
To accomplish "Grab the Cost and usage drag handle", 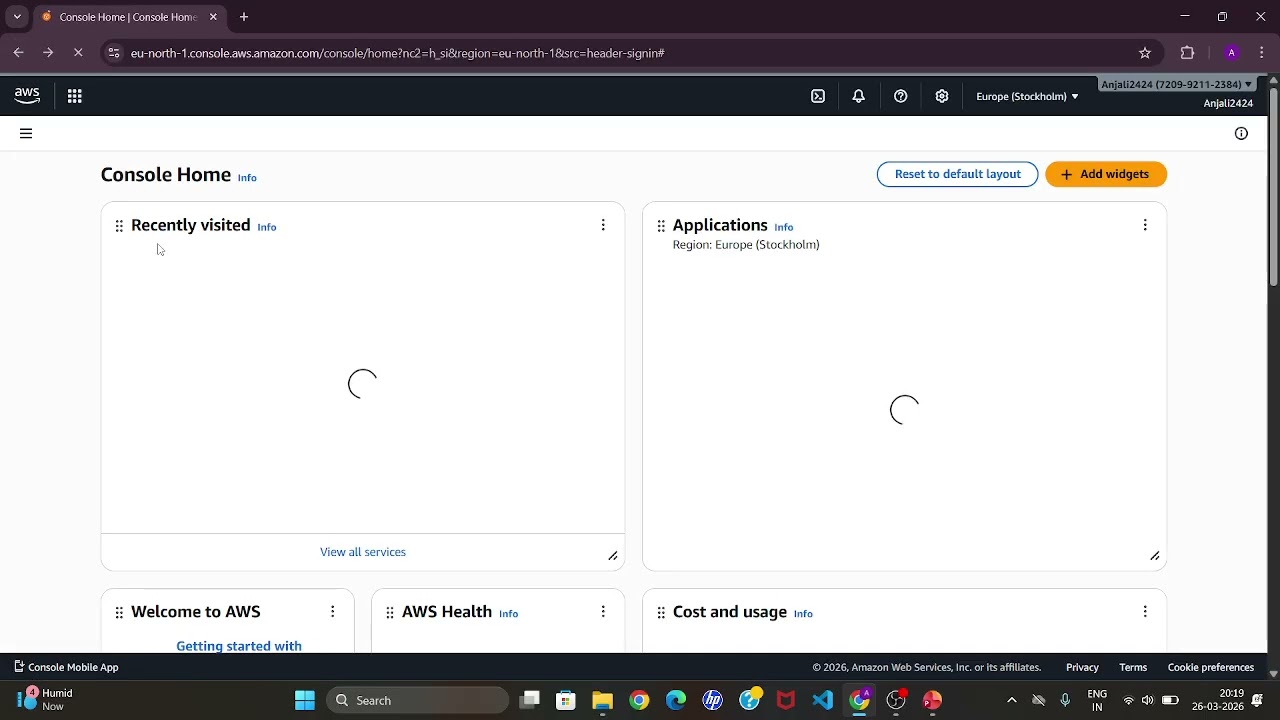I will (x=661, y=612).
